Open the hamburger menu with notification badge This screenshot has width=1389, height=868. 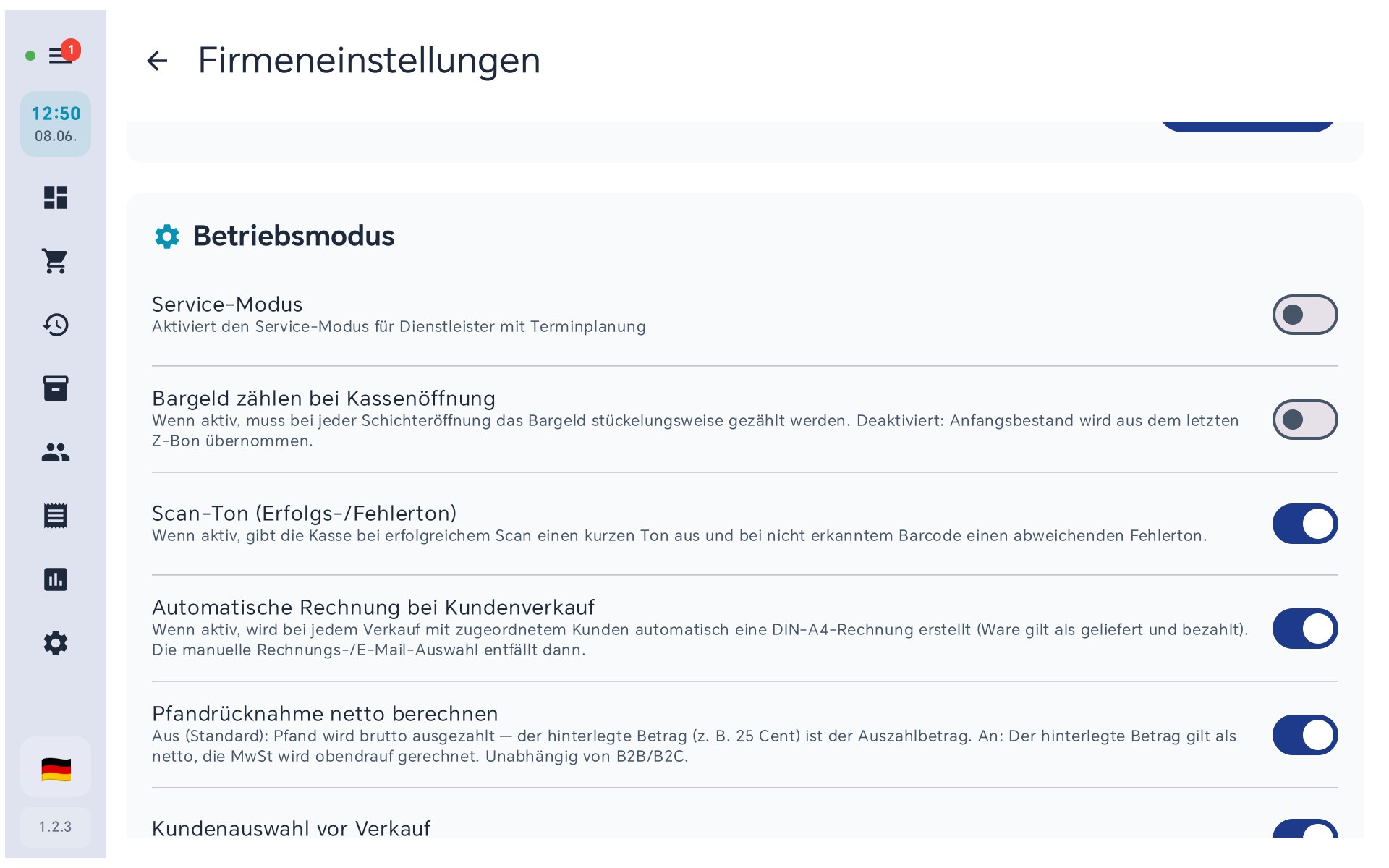pyautogui.click(x=61, y=56)
